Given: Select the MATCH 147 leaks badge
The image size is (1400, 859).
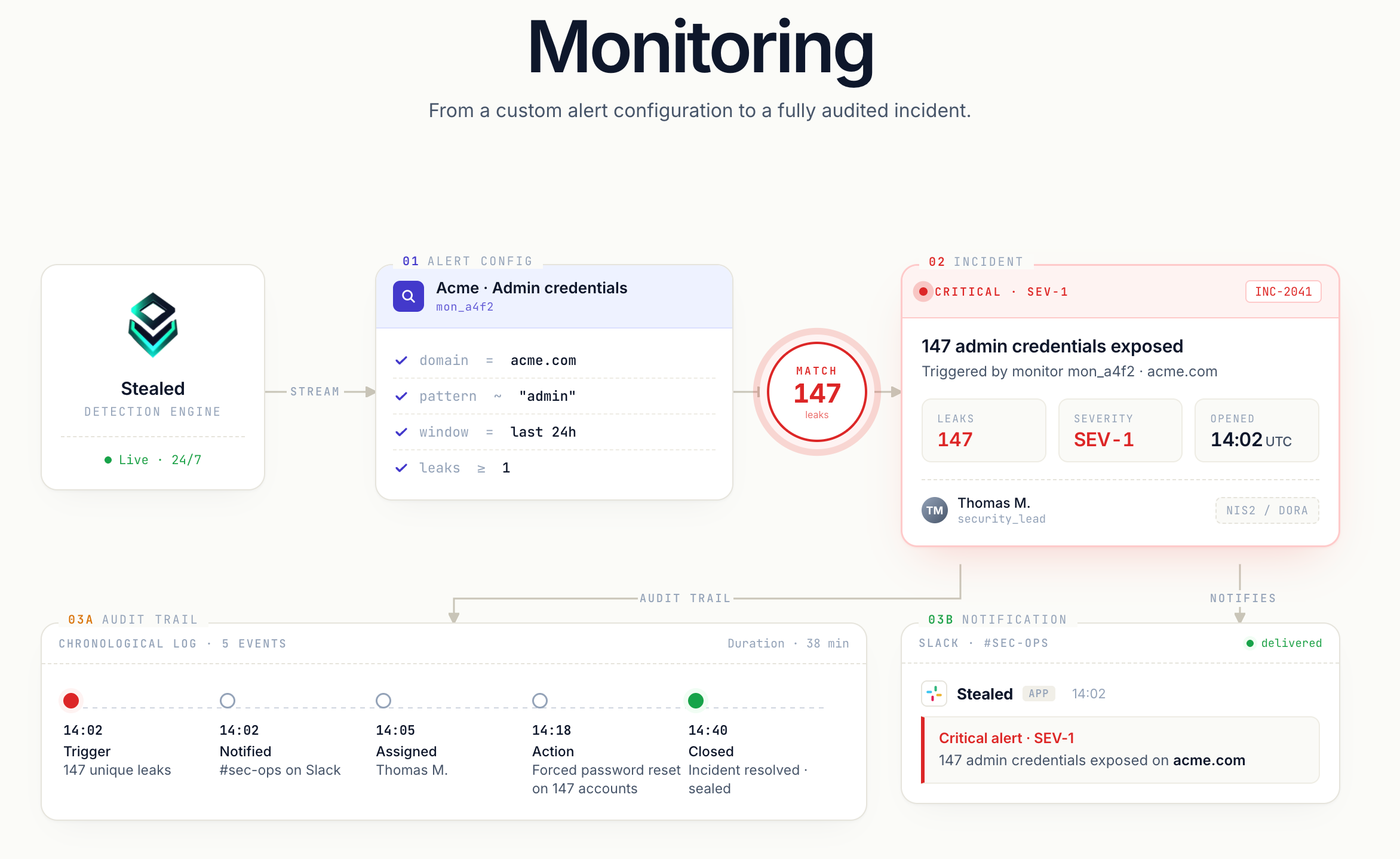Looking at the screenshot, I should (x=816, y=392).
